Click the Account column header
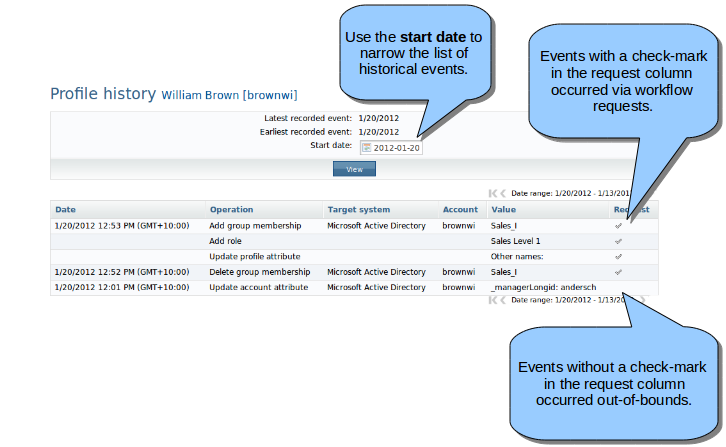Viewport: 726px width, 447px height. click(460, 210)
